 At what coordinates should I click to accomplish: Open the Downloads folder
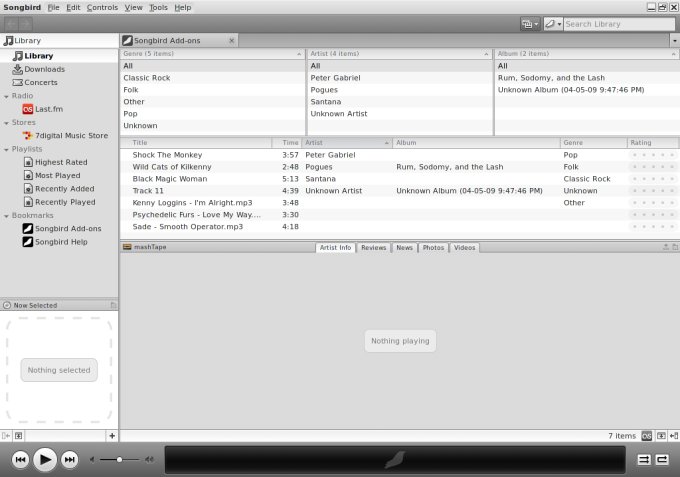pos(45,69)
